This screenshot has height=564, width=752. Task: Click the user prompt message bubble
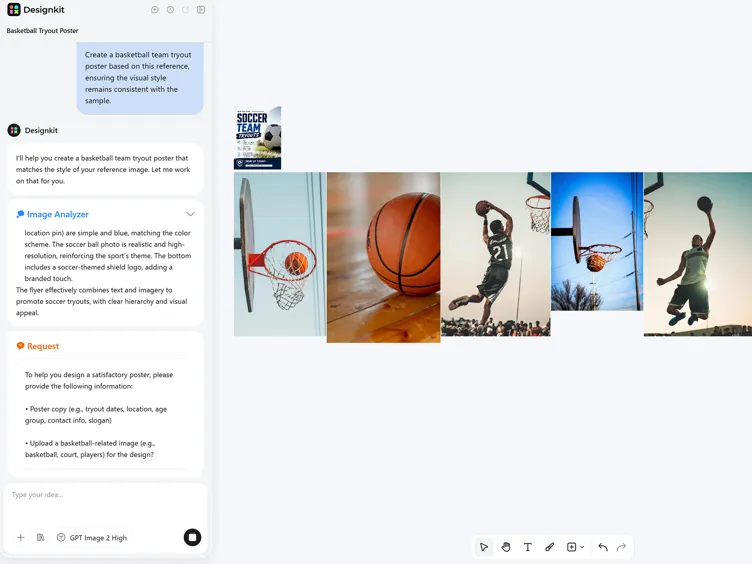[x=140, y=78]
